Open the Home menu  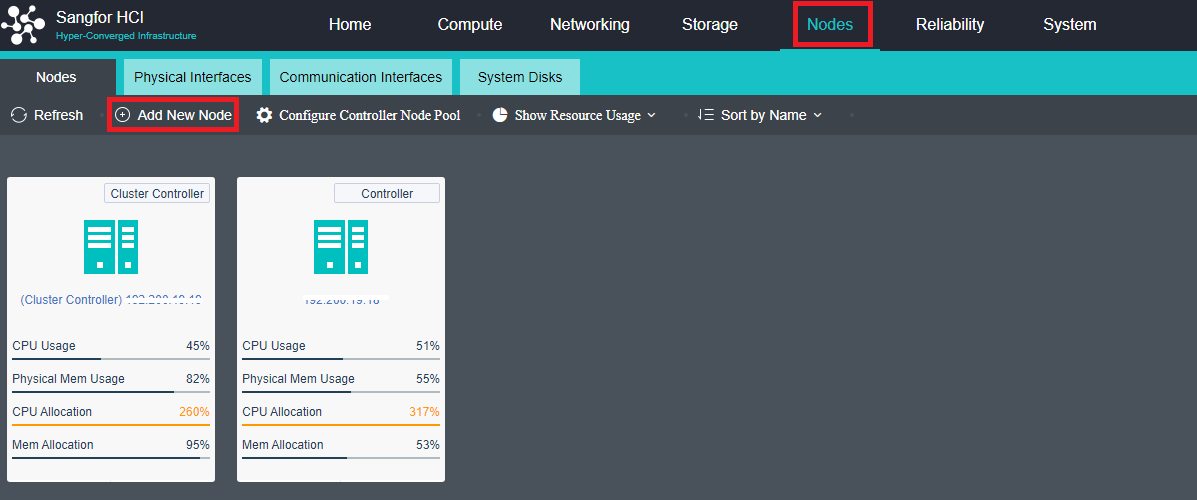(x=350, y=24)
